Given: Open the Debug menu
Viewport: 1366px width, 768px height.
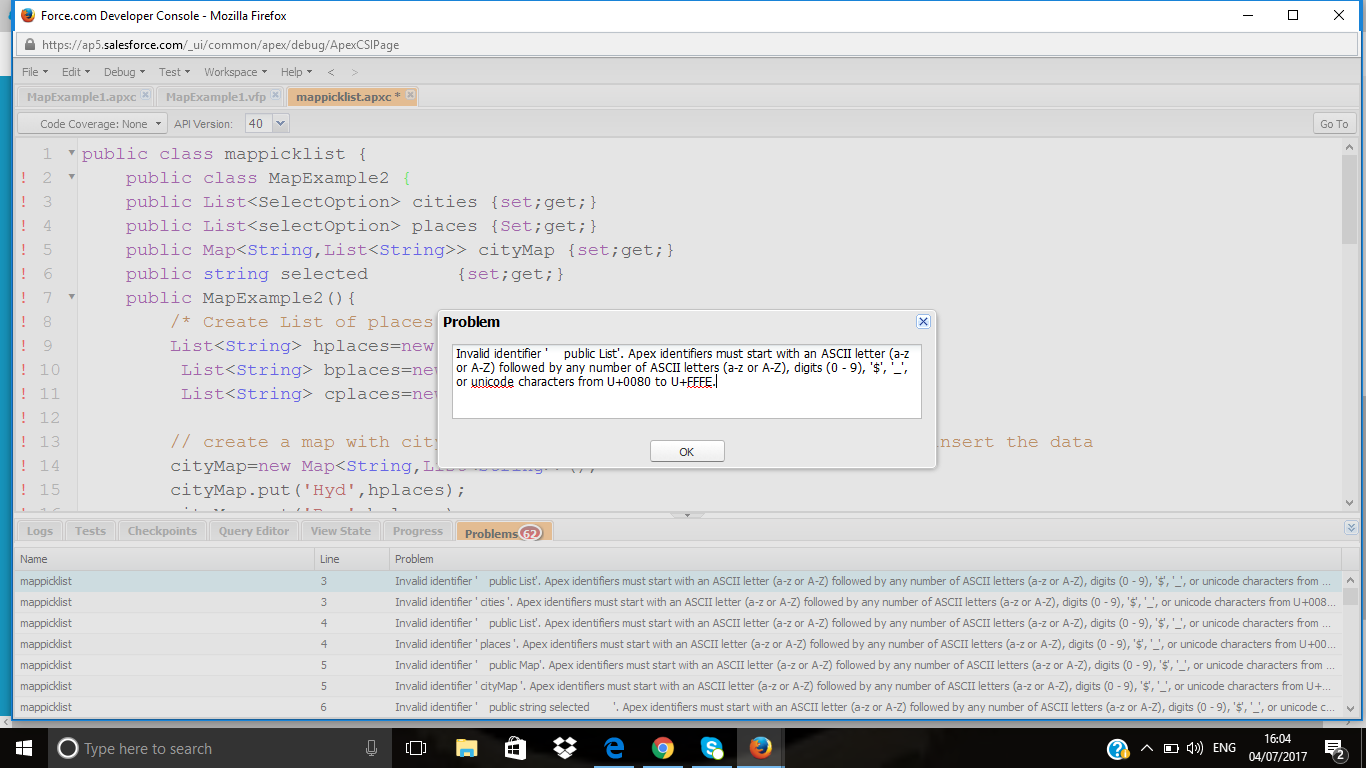Looking at the screenshot, I should point(124,72).
